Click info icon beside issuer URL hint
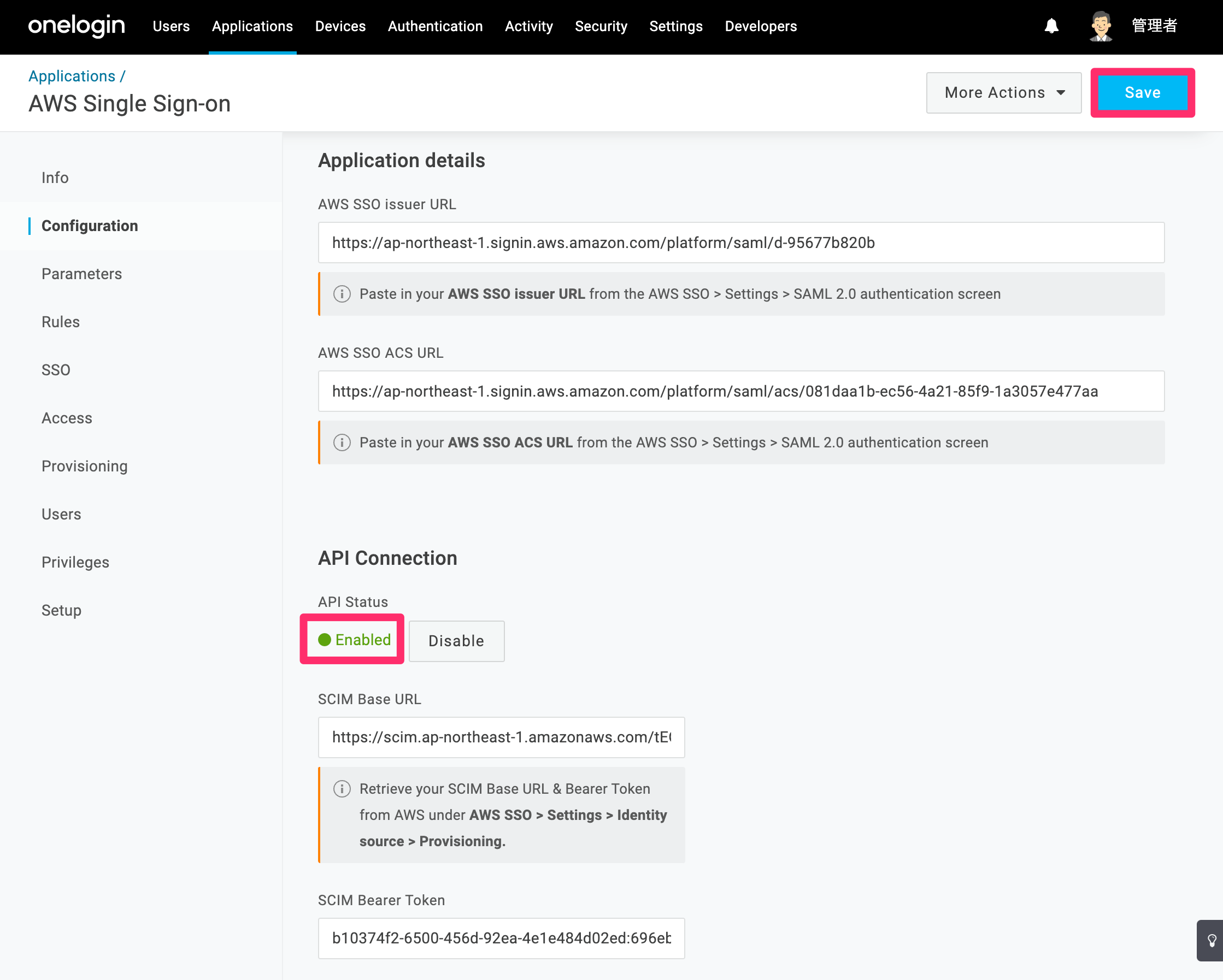Viewport: 1223px width, 980px height. (342, 294)
